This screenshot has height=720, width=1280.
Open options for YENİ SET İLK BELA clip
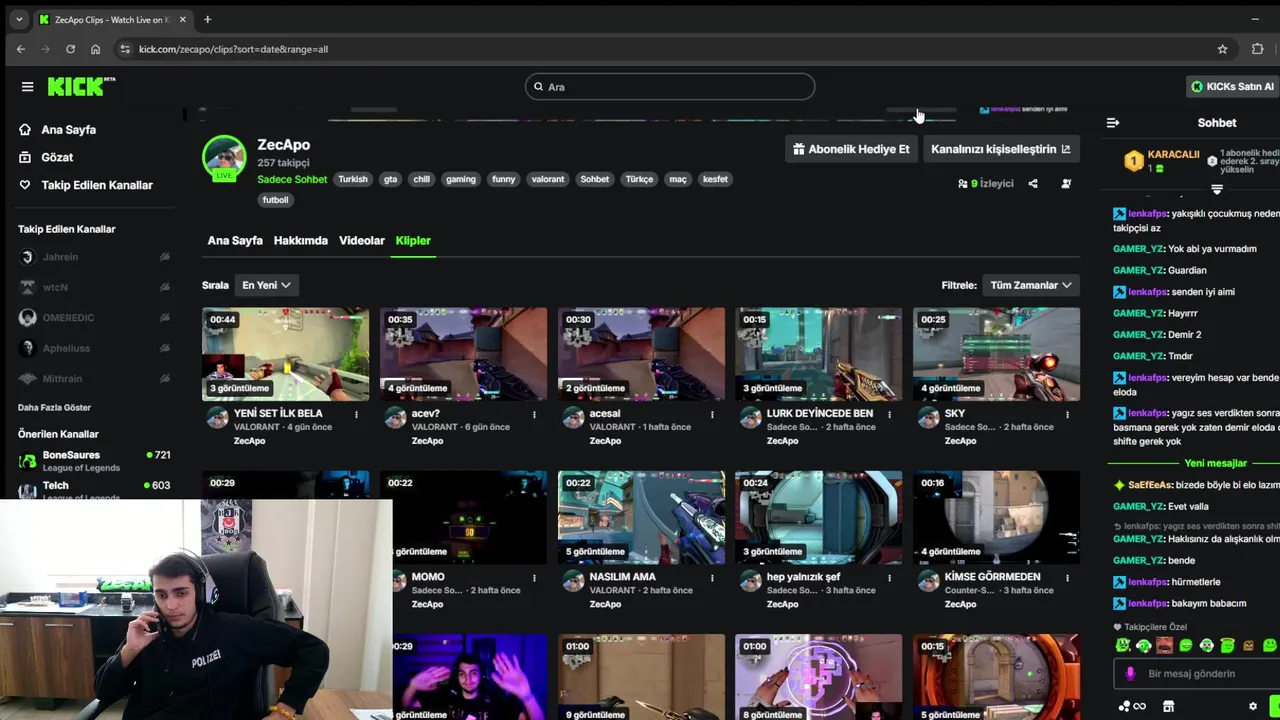tap(356, 414)
